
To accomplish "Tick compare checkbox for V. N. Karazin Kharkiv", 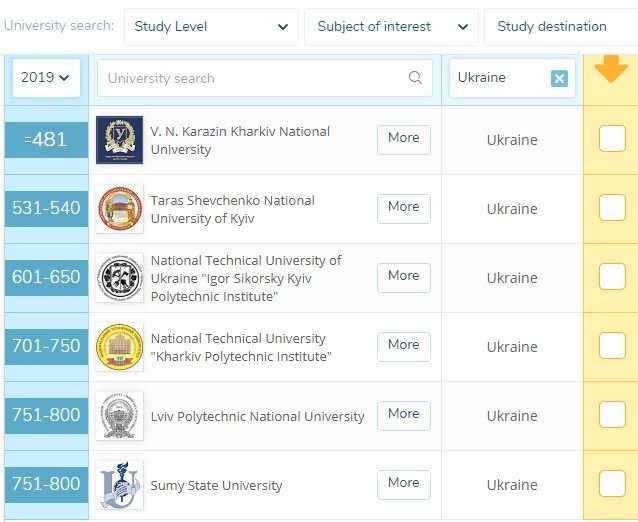I will 612,138.
